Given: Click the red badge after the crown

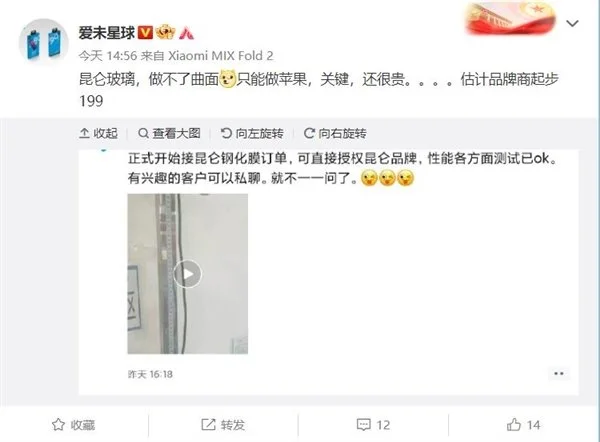Looking at the screenshot, I should (186, 33).
